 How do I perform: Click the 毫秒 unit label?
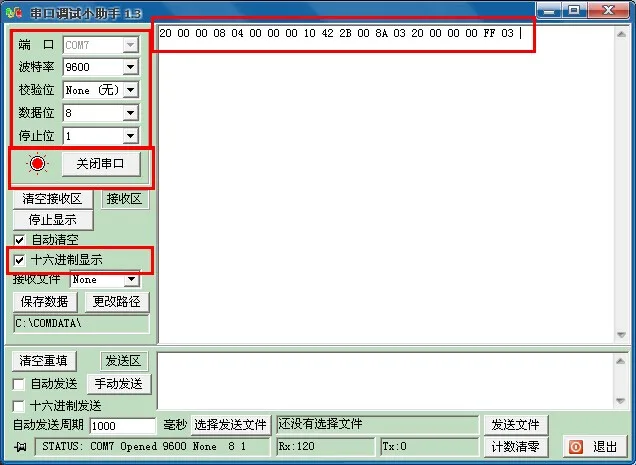pos(175,425)
